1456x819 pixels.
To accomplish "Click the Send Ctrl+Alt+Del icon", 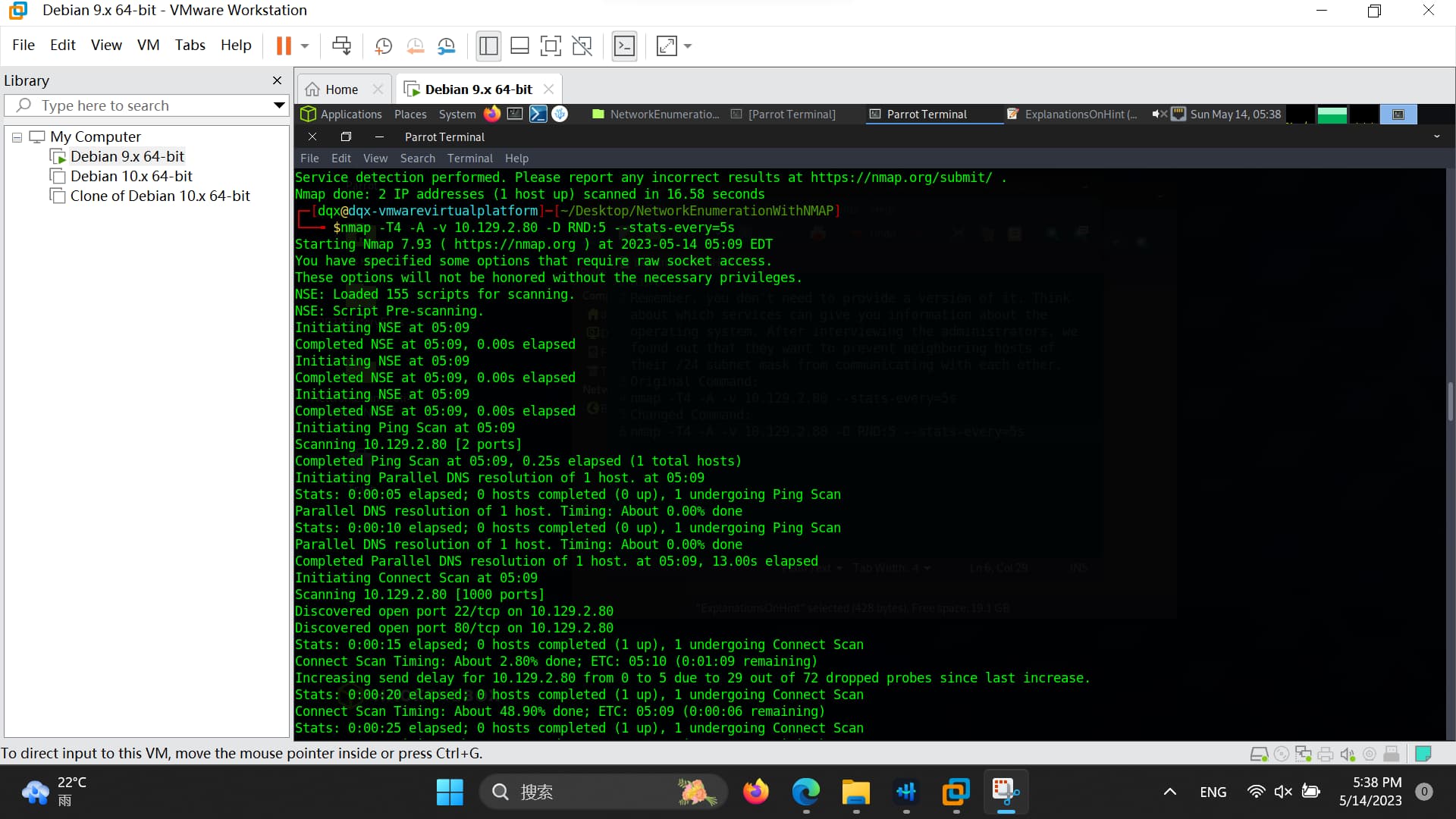I will click(341, 46).
